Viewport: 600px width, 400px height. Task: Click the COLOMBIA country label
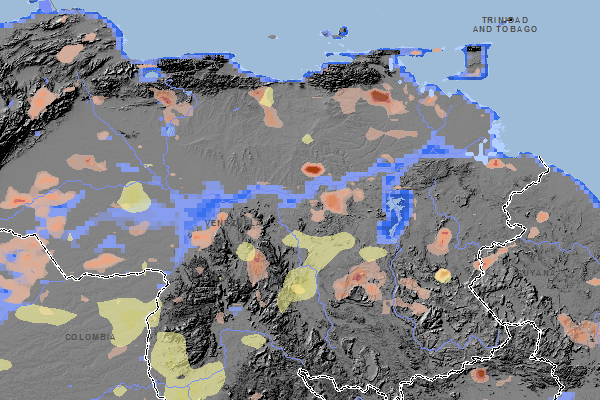91,337
